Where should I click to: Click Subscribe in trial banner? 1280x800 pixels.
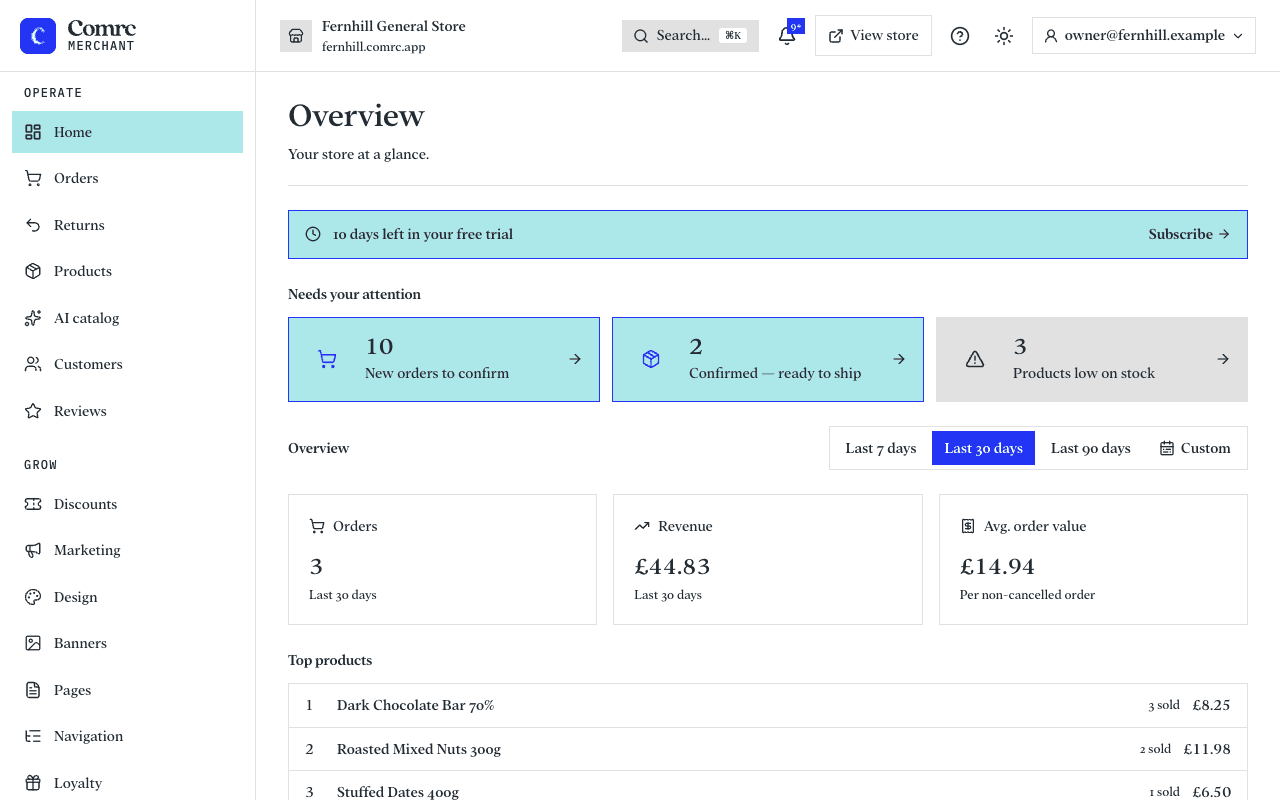click(x=1189, y=234)
